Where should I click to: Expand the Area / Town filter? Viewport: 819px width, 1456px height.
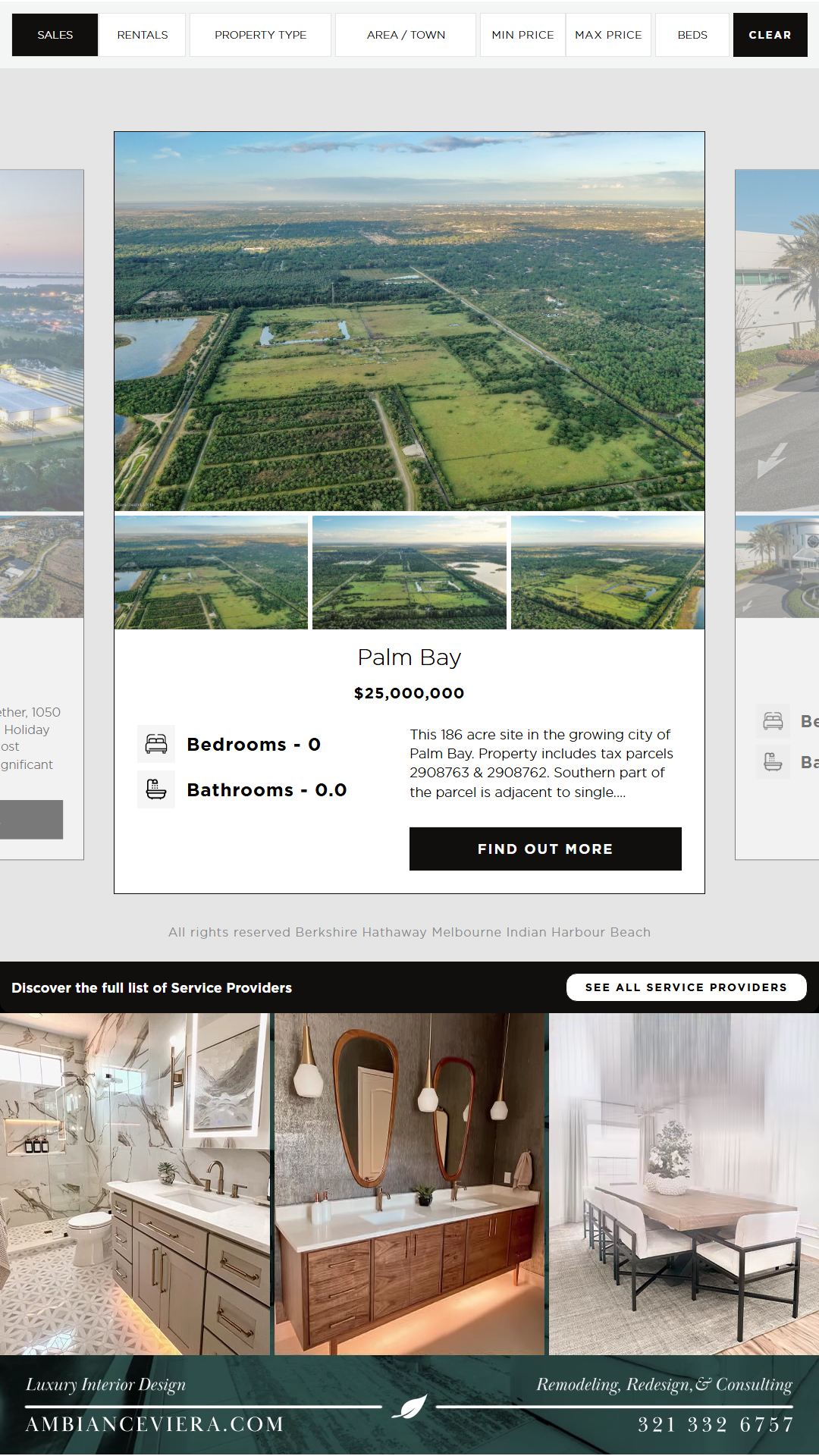point(406,35)
